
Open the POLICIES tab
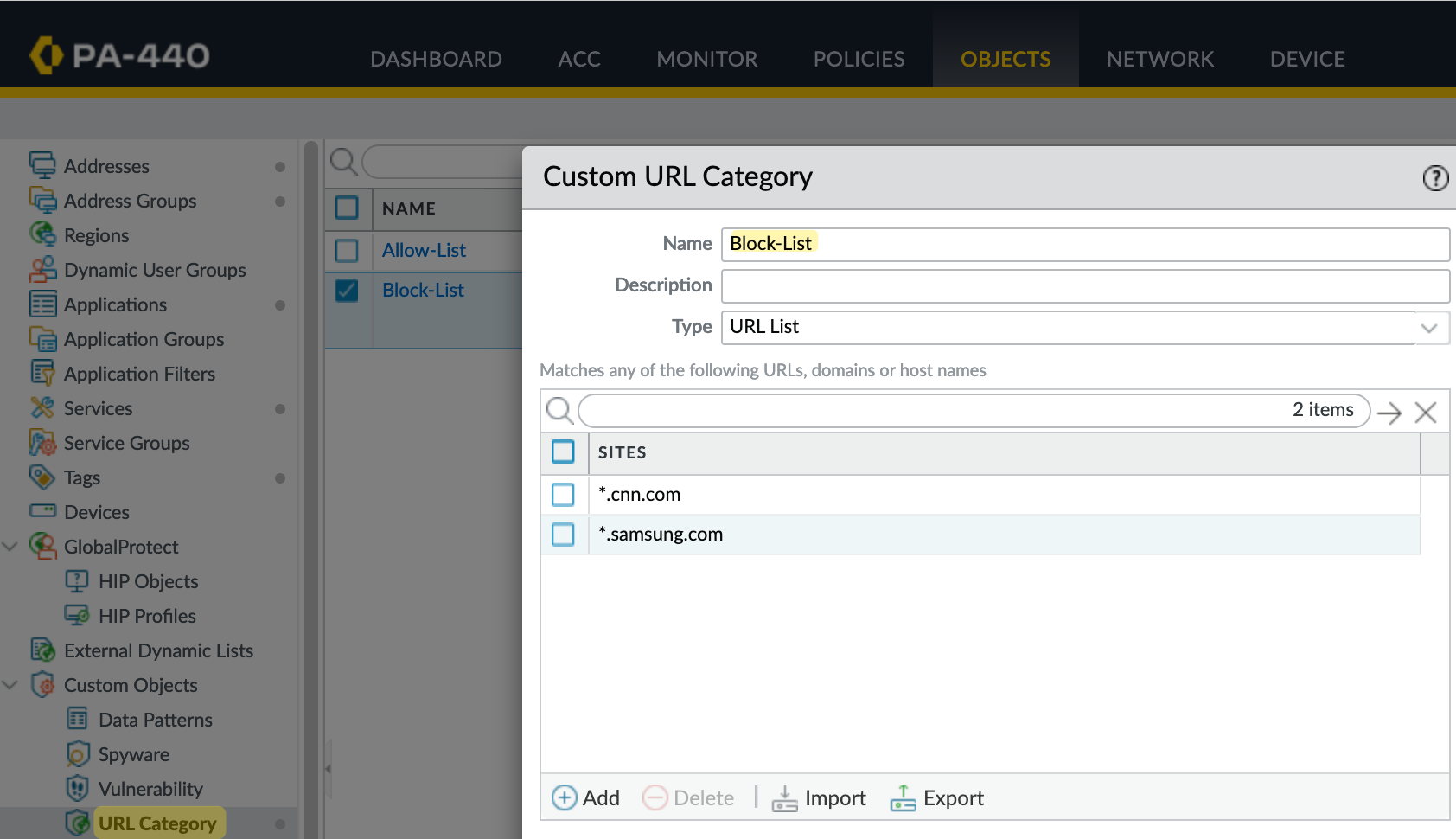pos(858,58)
